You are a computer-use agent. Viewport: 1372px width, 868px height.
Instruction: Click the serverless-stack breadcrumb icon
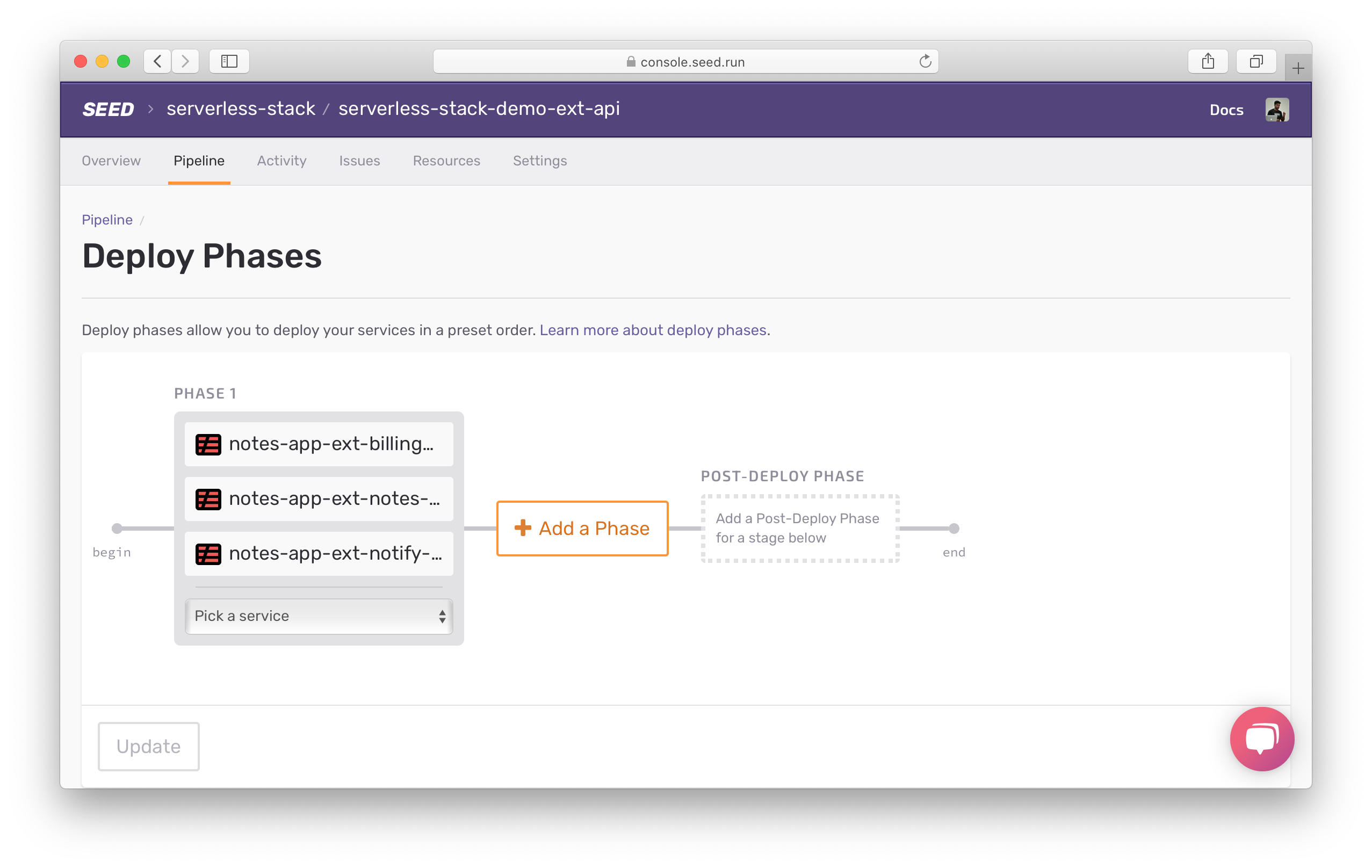[x=239, y=109]
